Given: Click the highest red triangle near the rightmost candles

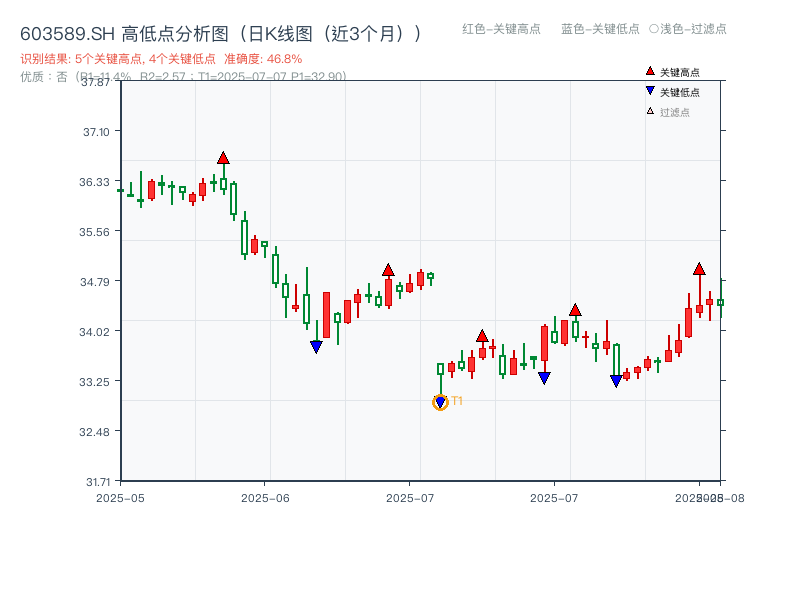Looking at the screenshot, I should pos(700,268).
